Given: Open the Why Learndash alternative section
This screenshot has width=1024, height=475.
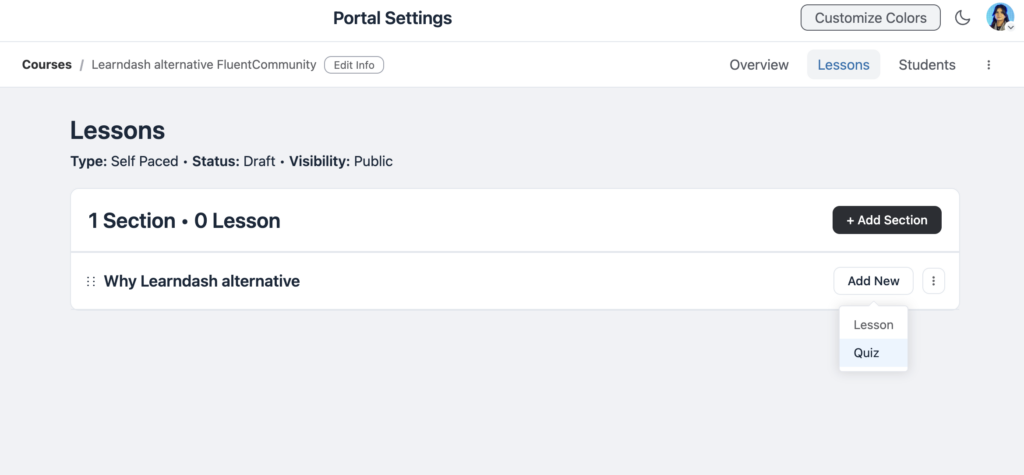Looking at the screenshot, I should pyautogui.click(x=202, y=282).
